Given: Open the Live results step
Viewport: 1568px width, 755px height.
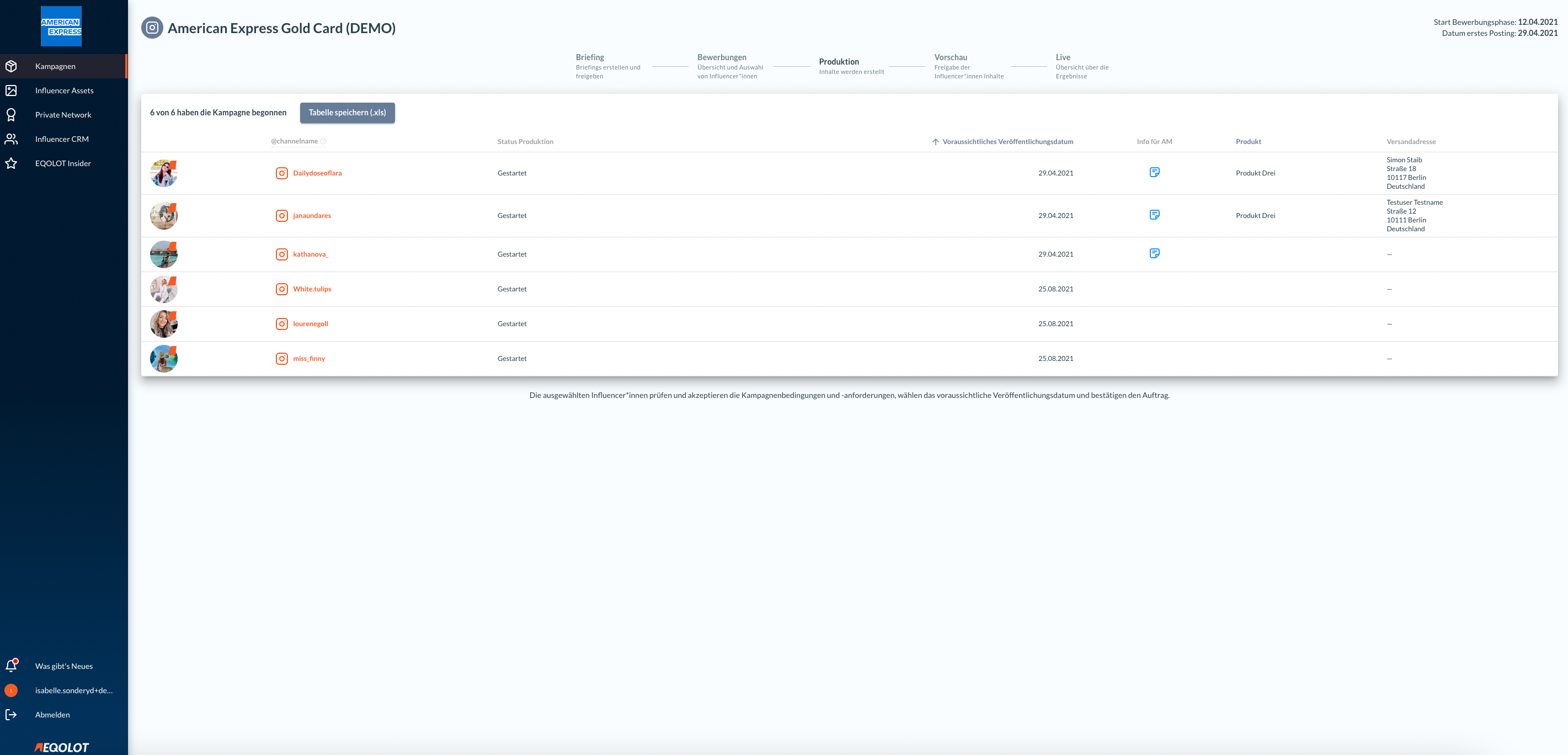Looking at the screenshot, I should point(1063,57).
